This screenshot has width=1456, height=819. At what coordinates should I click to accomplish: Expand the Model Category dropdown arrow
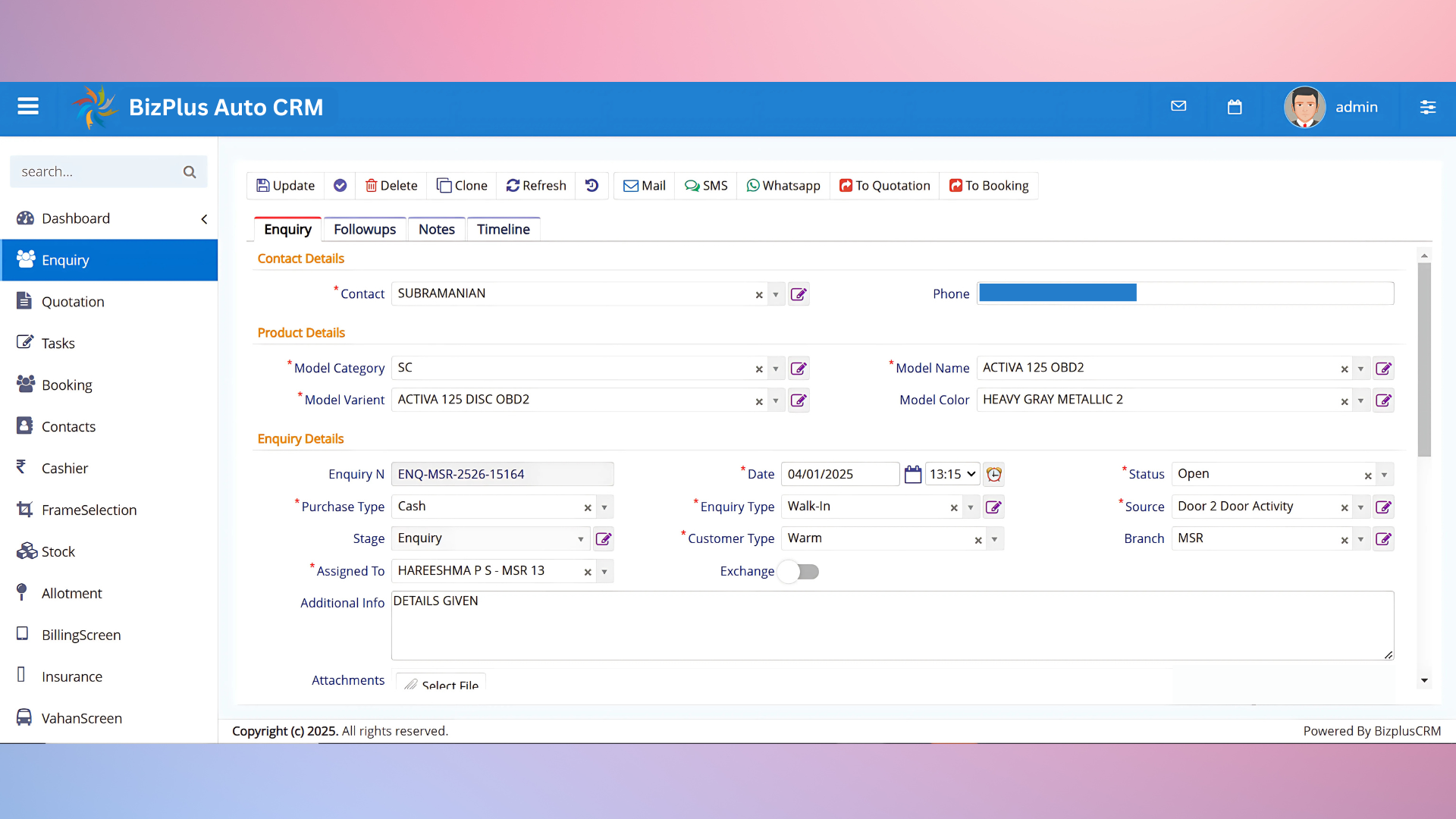coord(776,369)
